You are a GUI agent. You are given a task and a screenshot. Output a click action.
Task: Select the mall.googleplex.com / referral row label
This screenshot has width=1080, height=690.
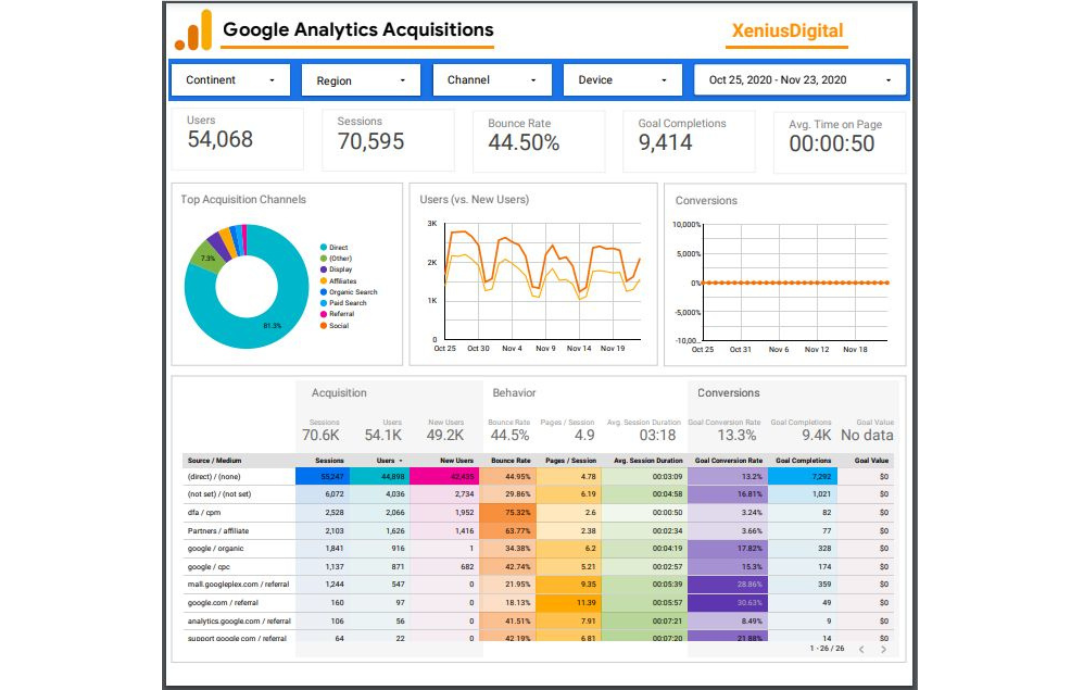[238, 585]
